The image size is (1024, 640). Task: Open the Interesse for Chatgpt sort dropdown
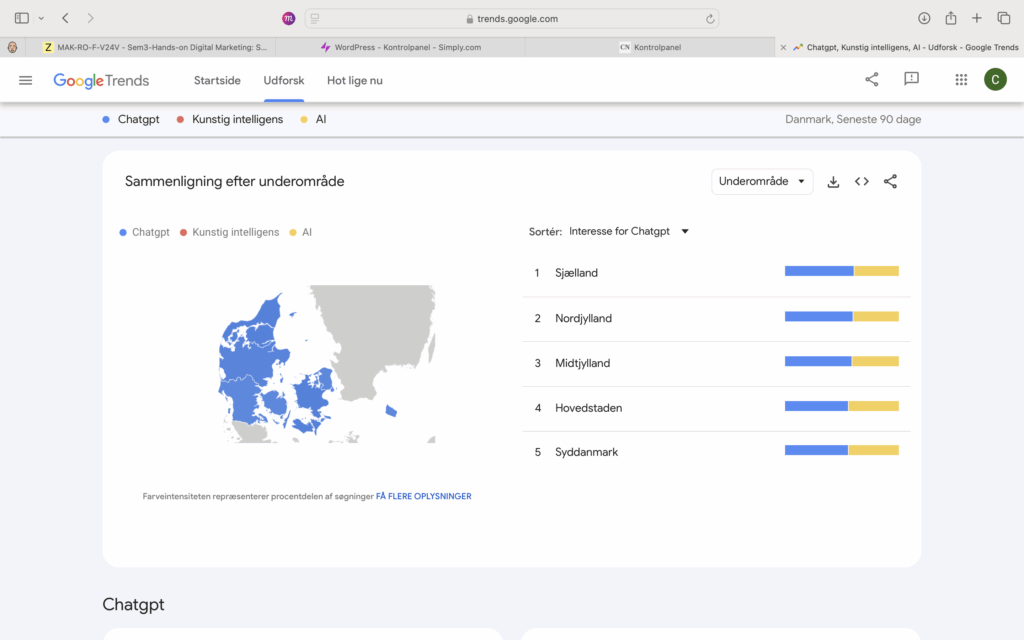click(x=629, y=231)
